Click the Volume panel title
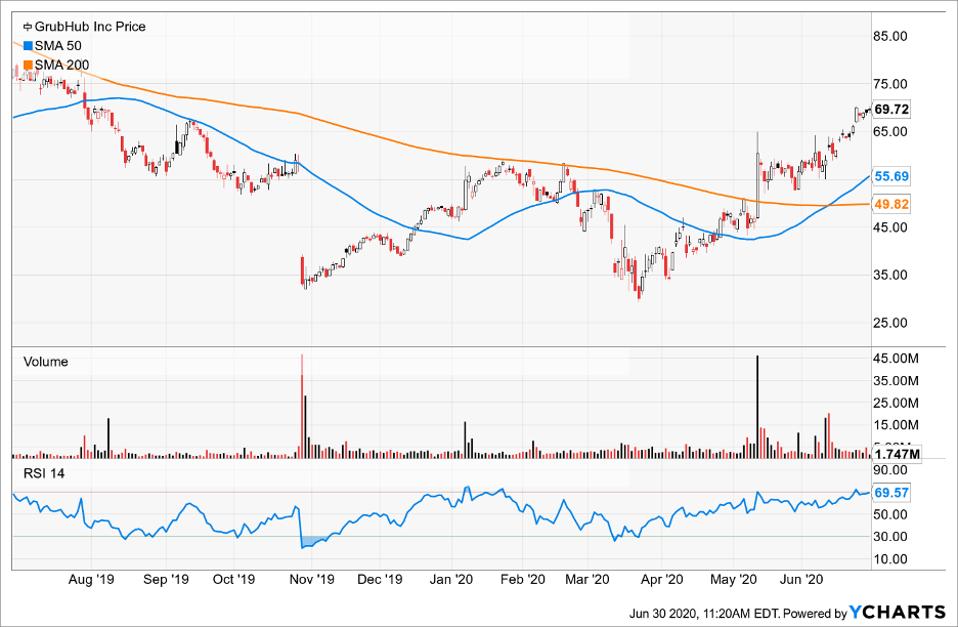This screenshot has height=627, width=958. tap(46, 361)
